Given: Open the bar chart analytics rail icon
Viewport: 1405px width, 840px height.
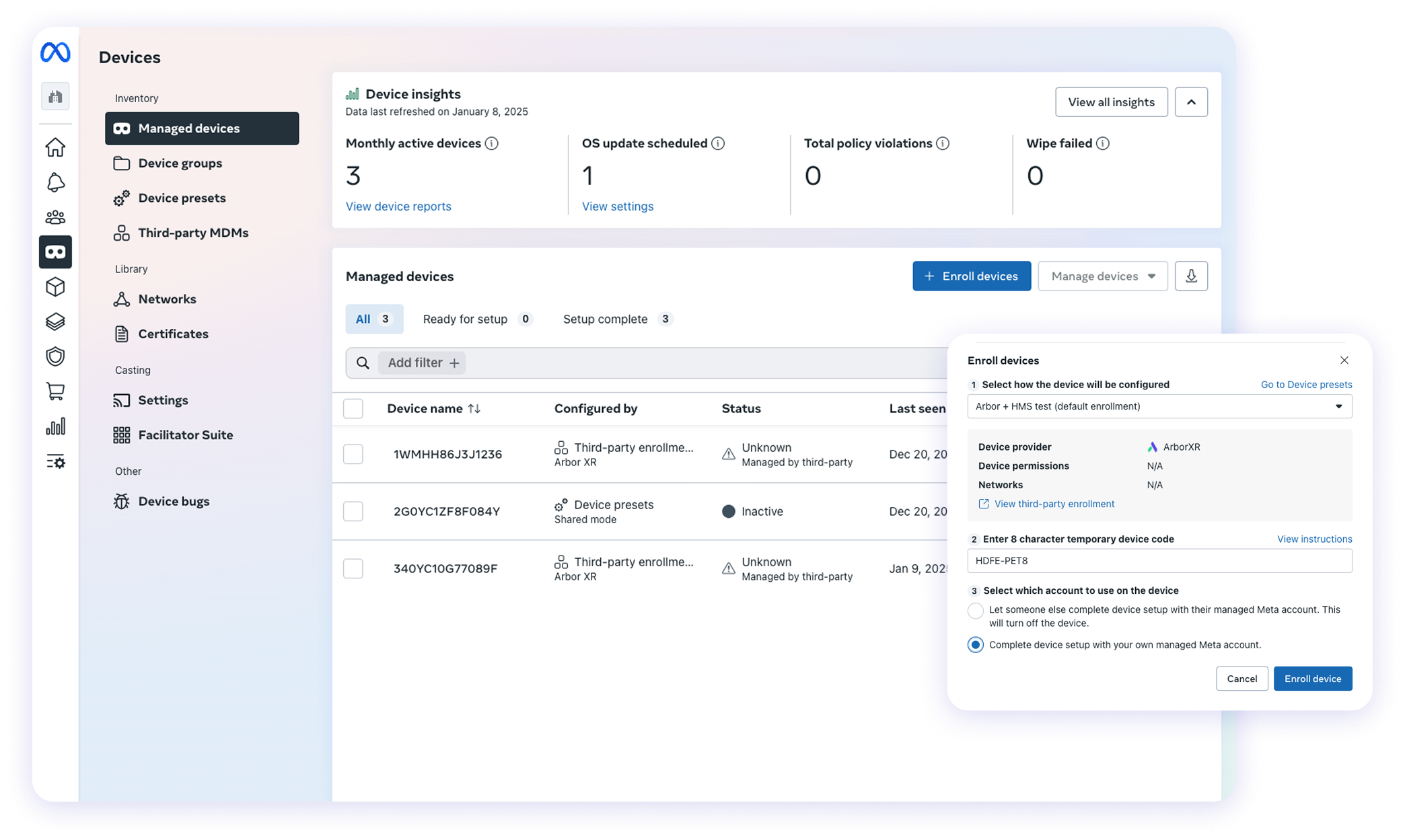Looking at the screenshot, I should click(55, 426).
